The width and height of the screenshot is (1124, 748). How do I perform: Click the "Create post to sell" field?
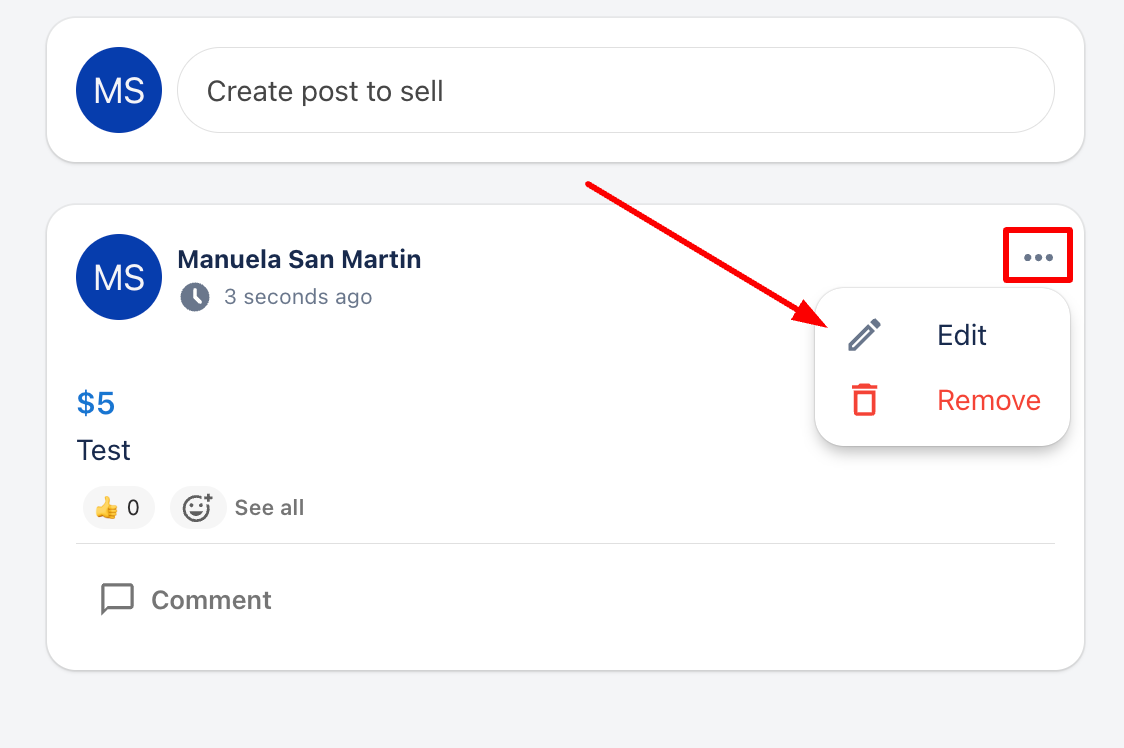click(615, 91)
